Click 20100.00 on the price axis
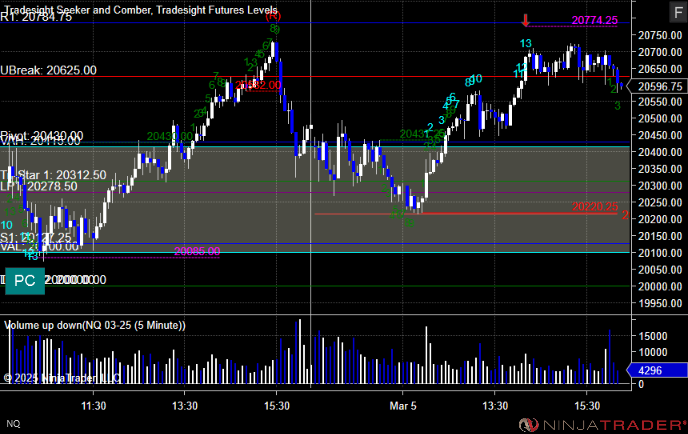This screenshot has height=434, width=688. coord(660,253)
